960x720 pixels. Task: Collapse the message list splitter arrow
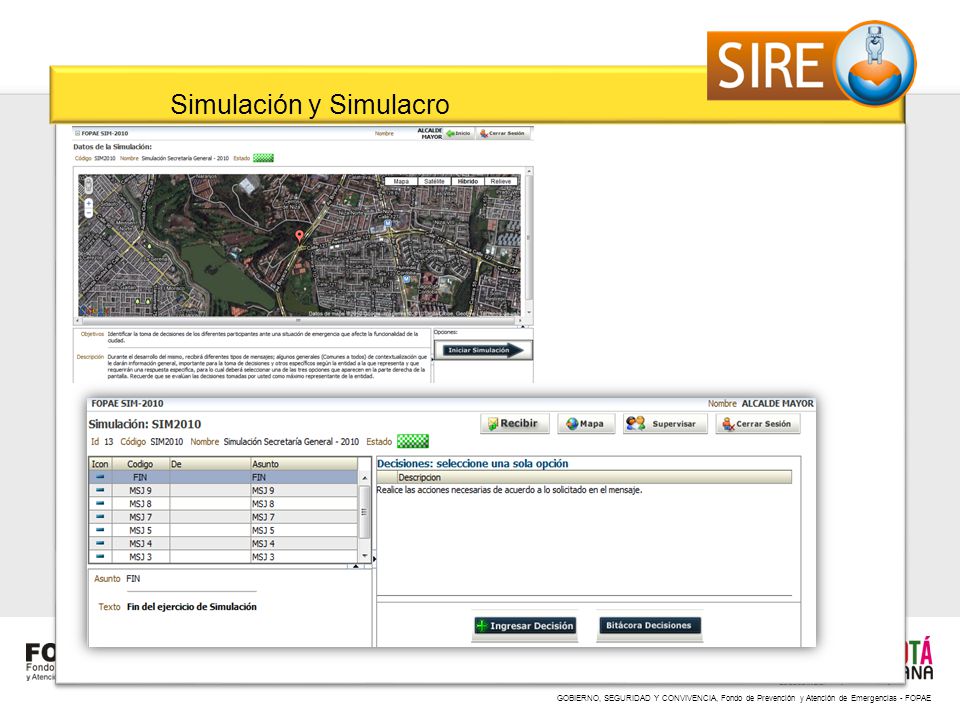[x=356, y=566]
